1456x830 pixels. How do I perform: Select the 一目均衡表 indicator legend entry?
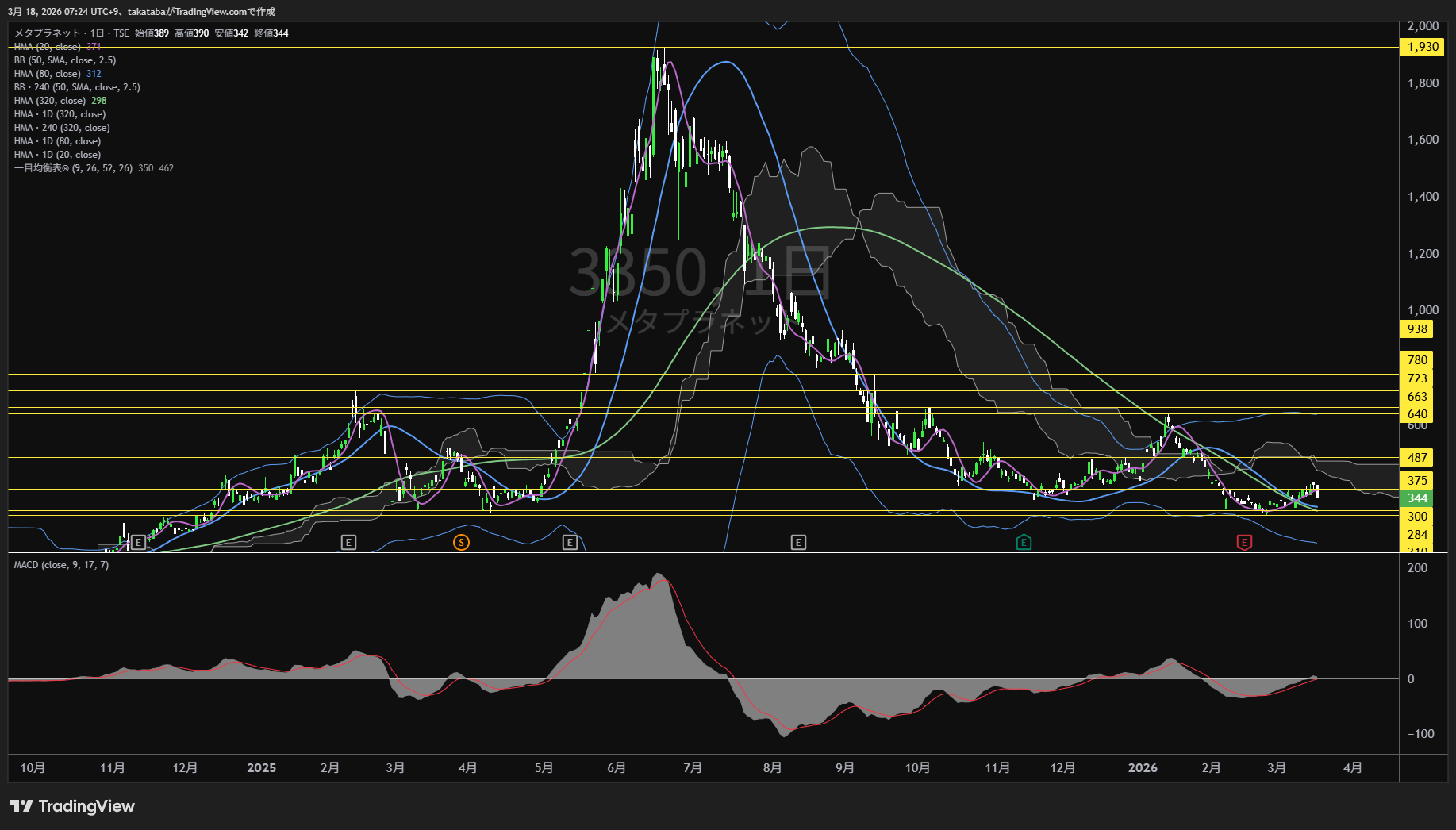73,168
